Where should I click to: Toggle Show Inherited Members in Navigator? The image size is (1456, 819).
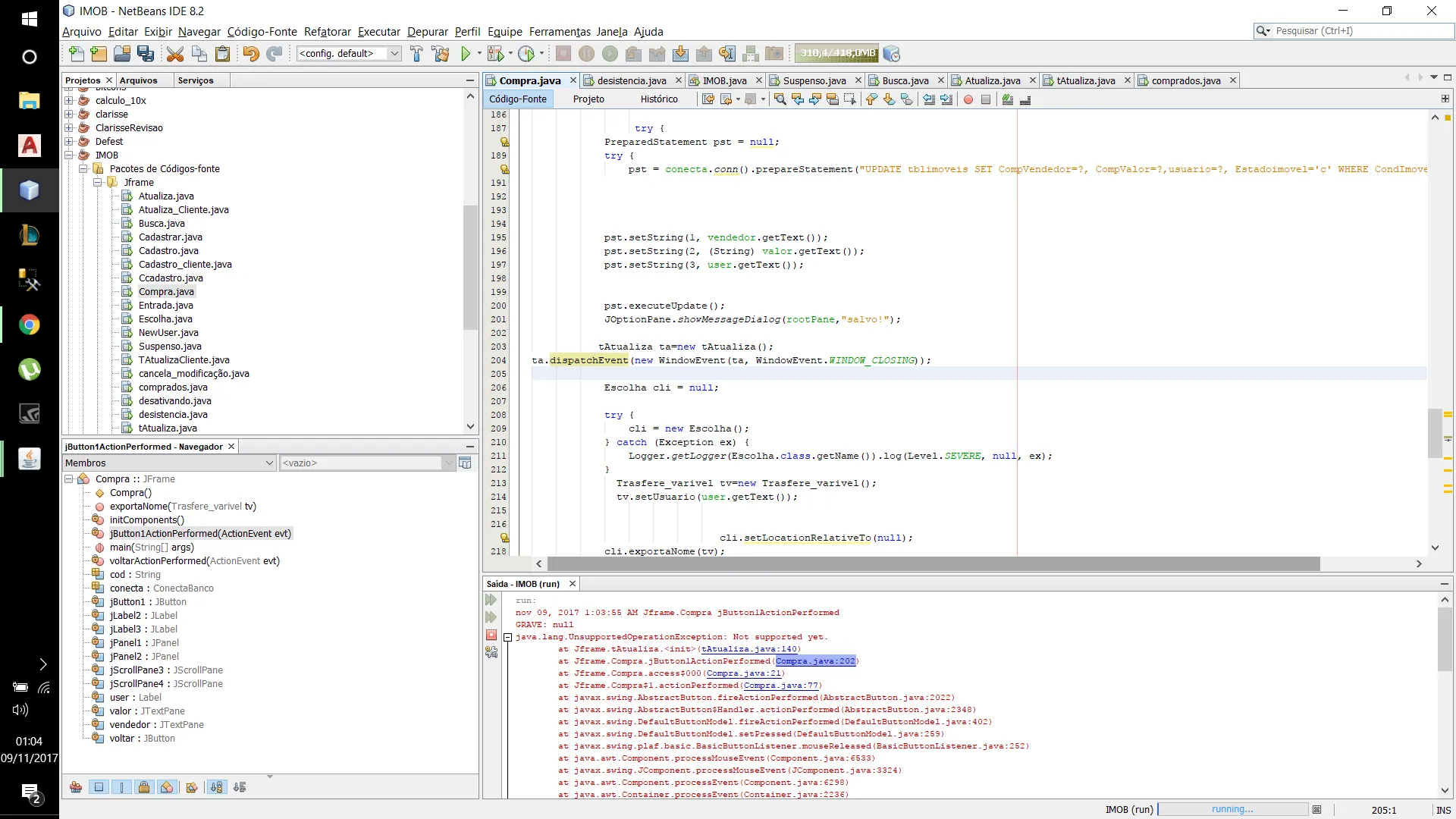coord(76,787)
